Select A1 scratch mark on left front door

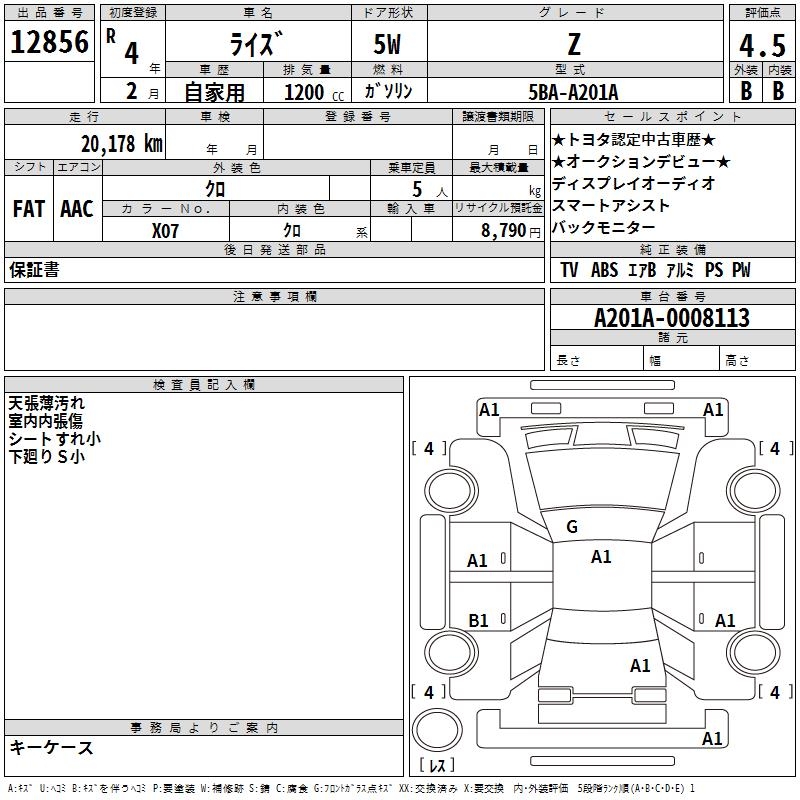pos(477,561)
